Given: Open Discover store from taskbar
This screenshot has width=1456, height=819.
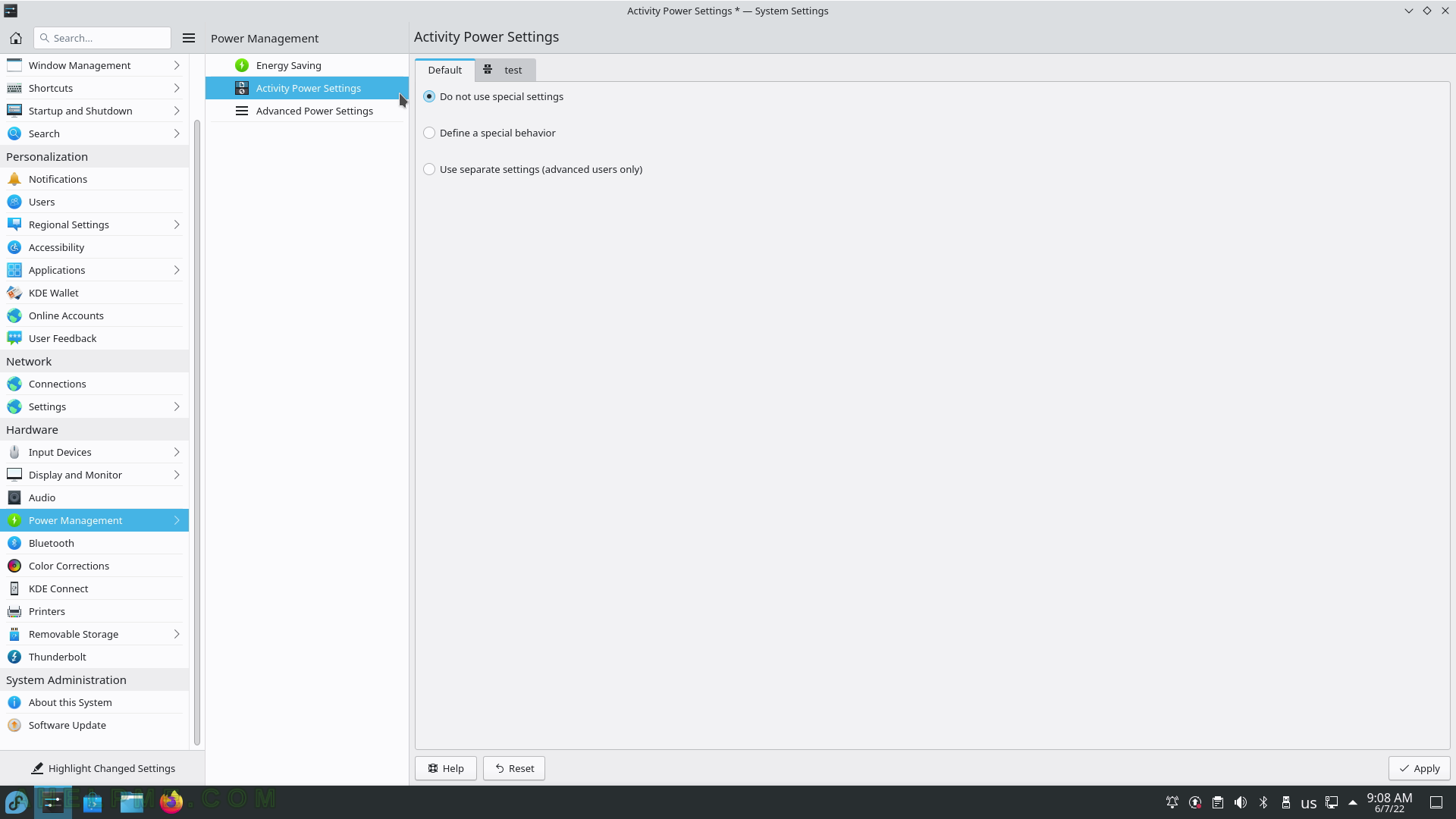Looking at the screenshot, I should [93, 802].
